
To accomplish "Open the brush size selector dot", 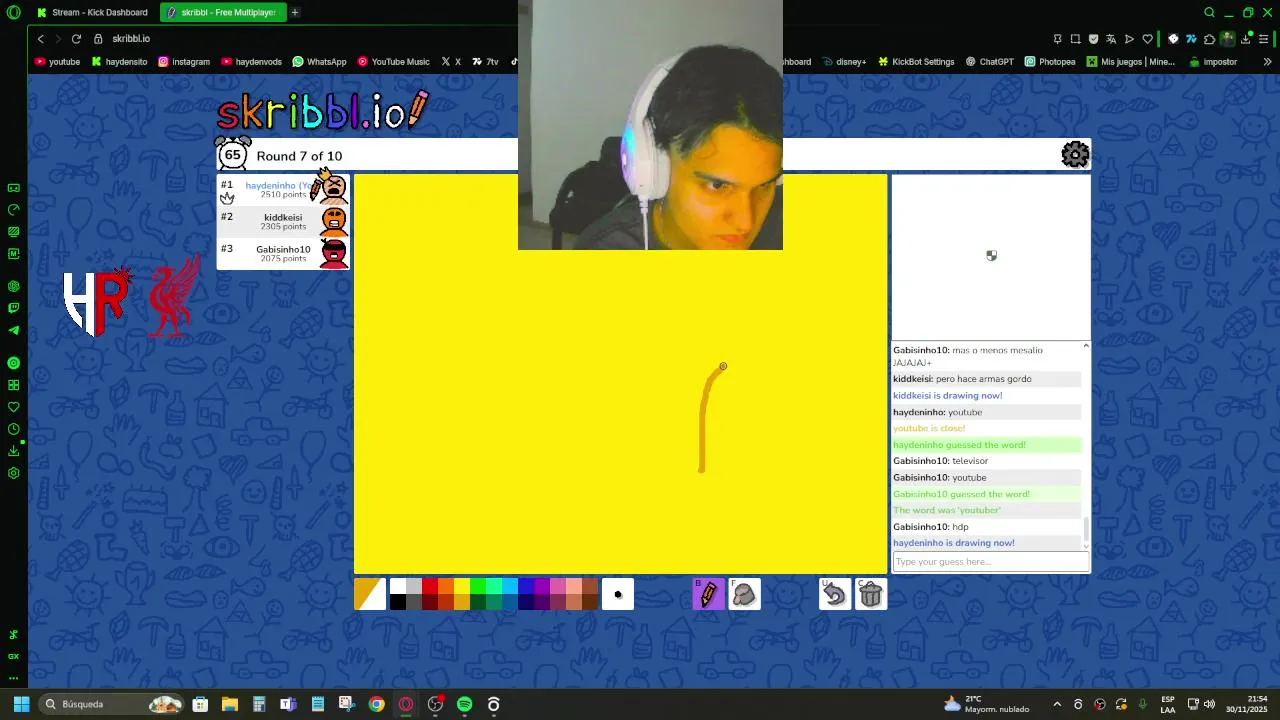I will (618, 594).
